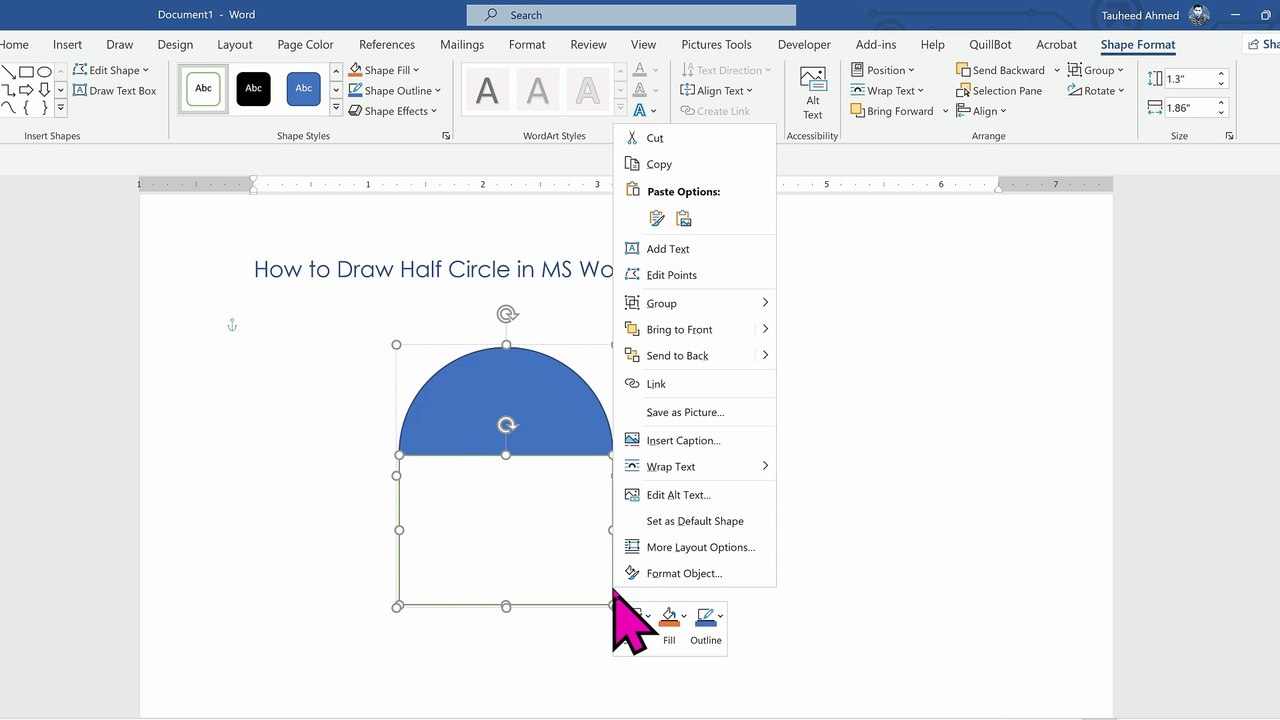Select the oval shape in Insert Shapes
This screenshot has width=1280, height=720.
(44, 72)
